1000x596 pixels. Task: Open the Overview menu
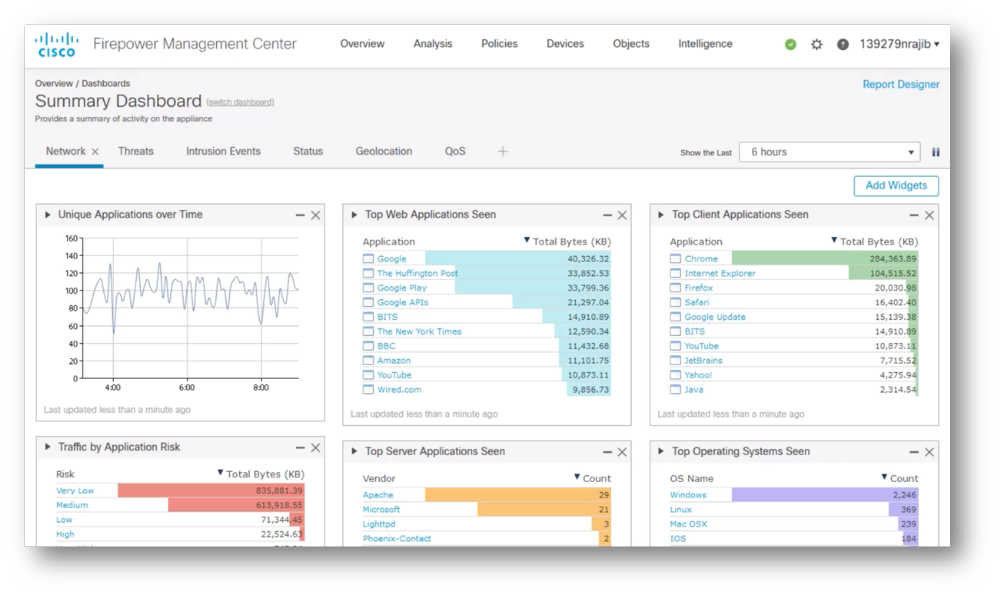(362, 44)
